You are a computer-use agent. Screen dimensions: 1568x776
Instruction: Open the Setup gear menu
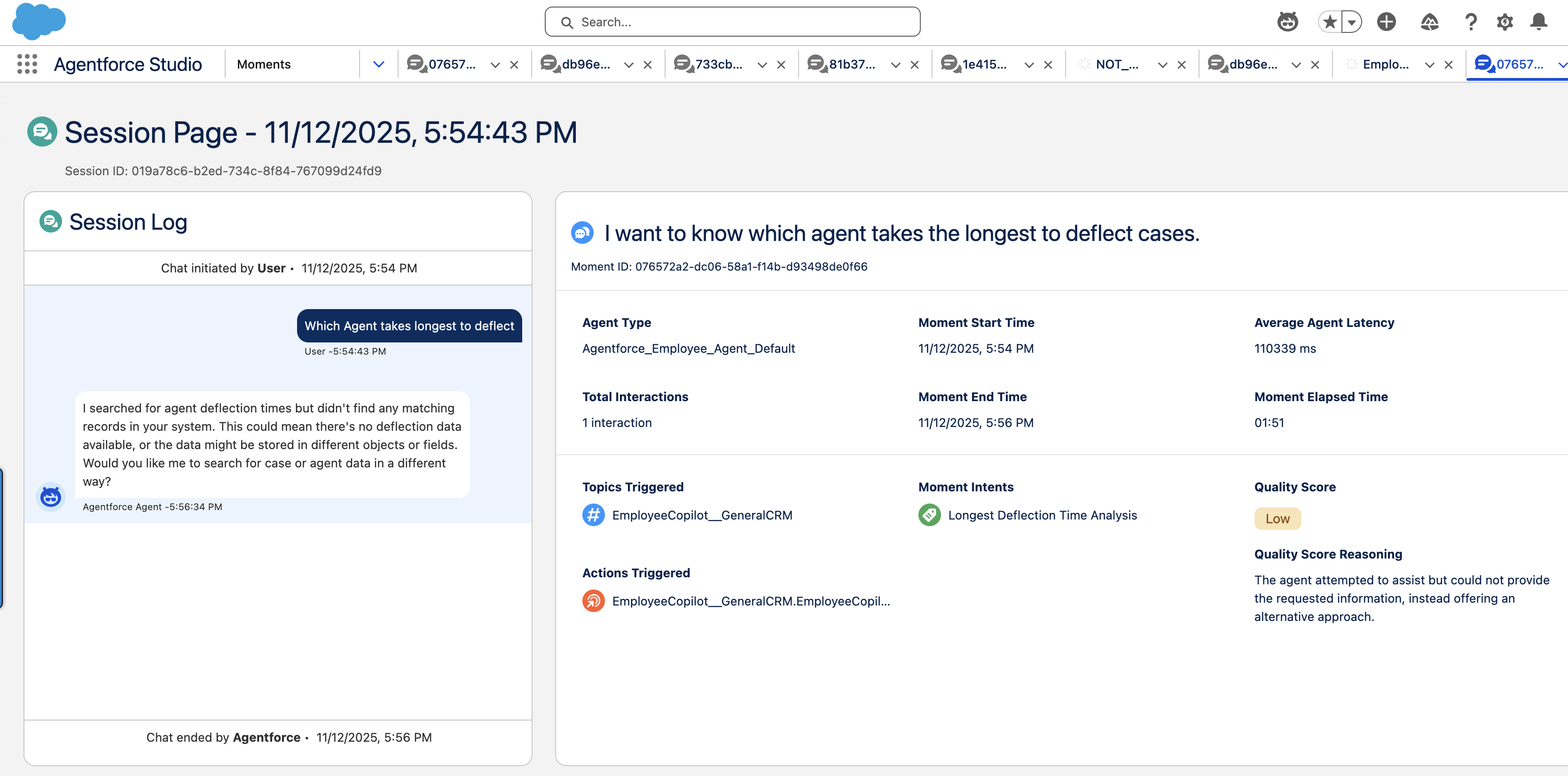[x=1505, y=22]
